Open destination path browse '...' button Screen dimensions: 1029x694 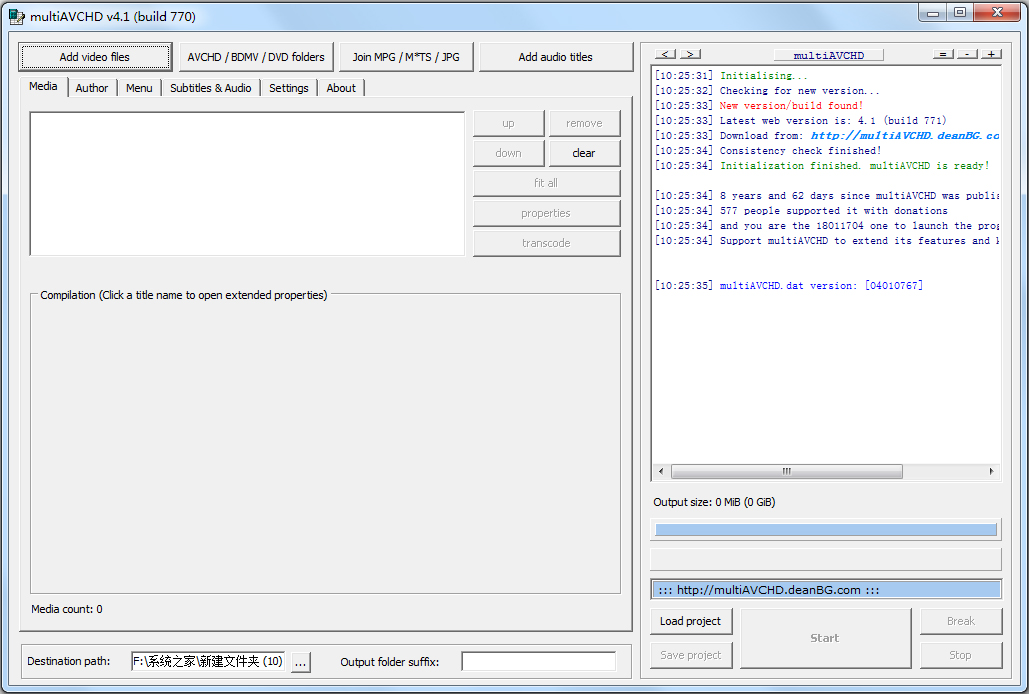click(301, 662)
